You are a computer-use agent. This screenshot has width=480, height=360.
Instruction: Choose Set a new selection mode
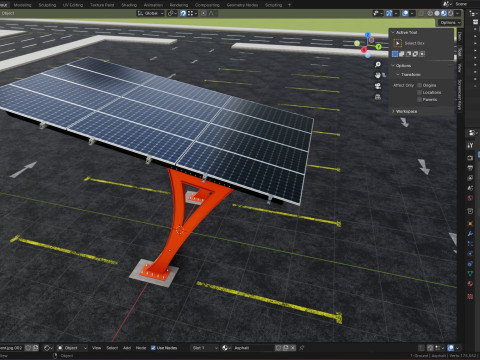tap(395, 54)
